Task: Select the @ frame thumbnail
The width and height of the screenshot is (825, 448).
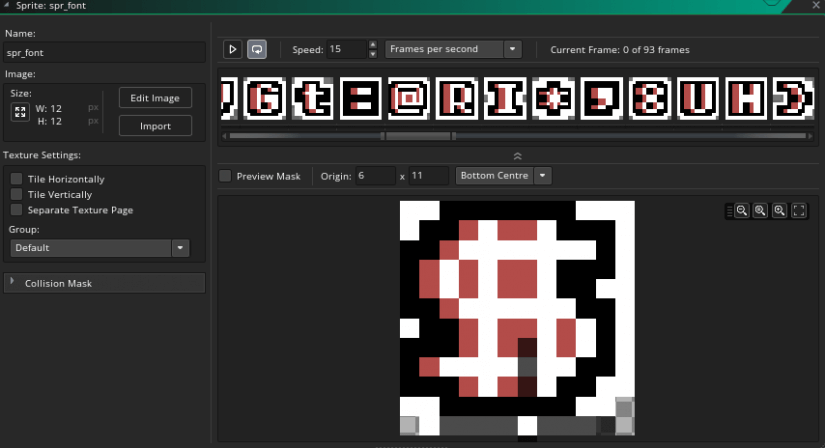Action: tap(409, 98)
